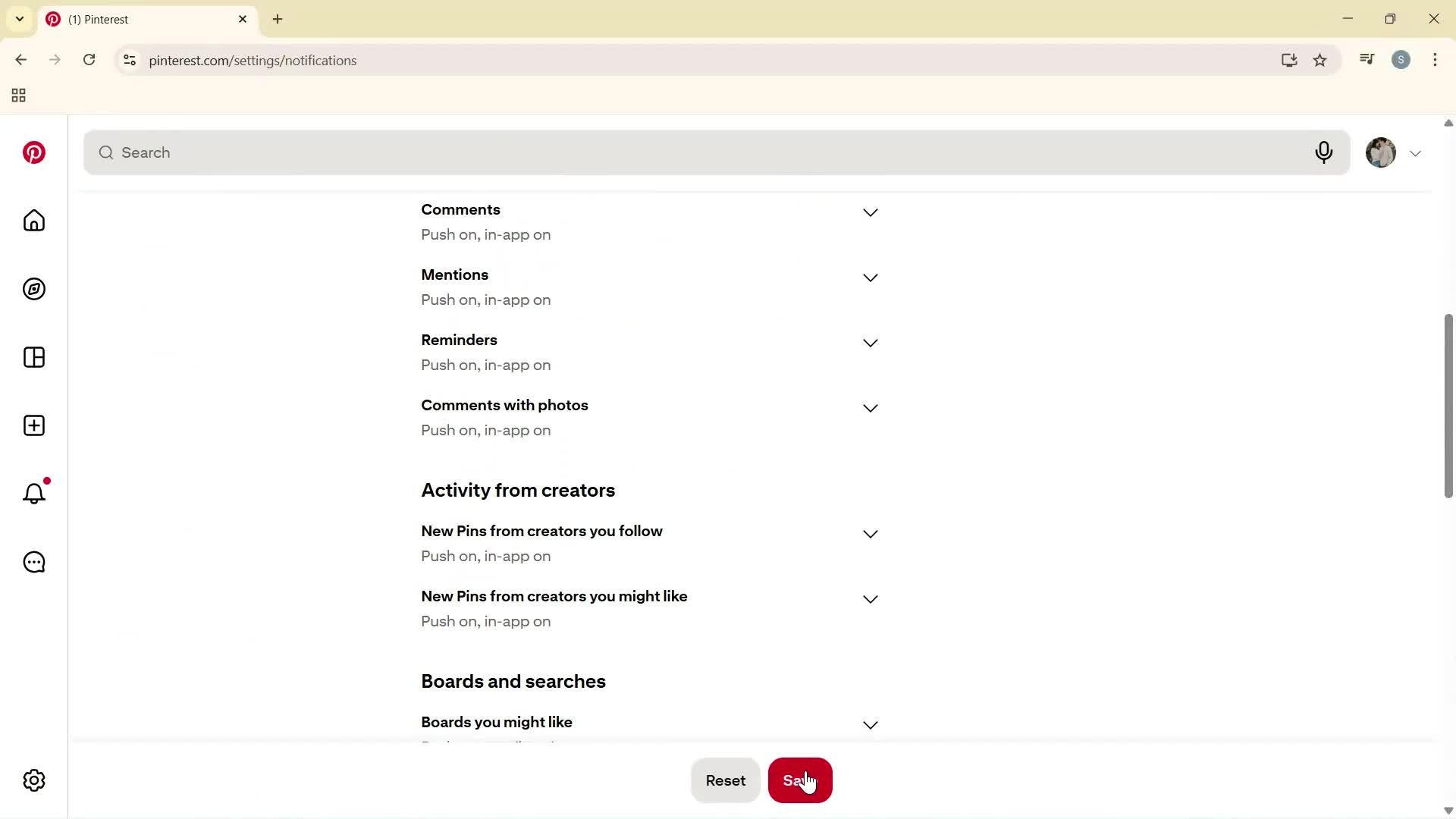Screen dimensions: 1456x819
Task: Open the account switcher chevron
Action: pos(1416,152)
